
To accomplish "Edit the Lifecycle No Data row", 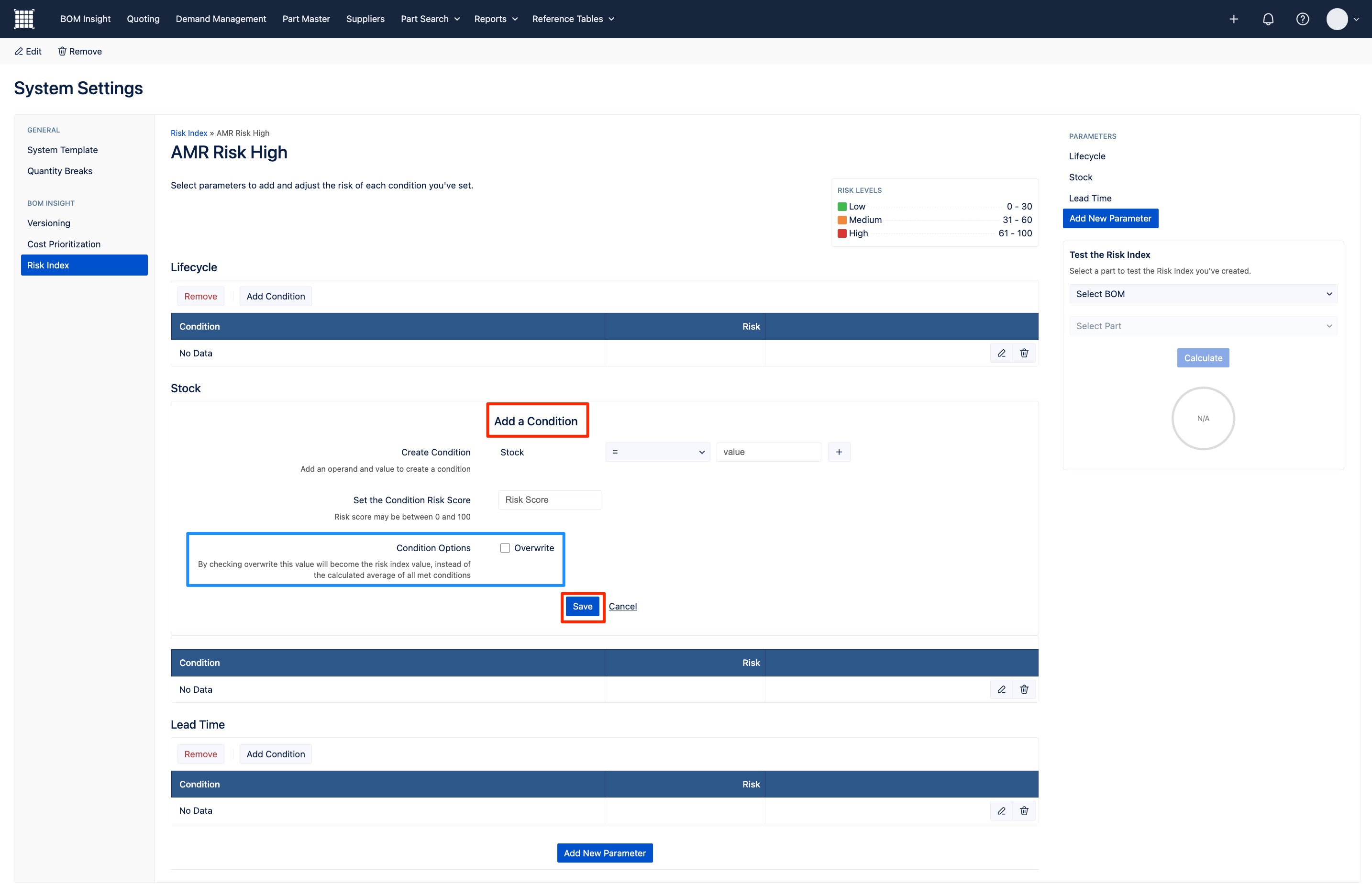I will click(x=1001, y=353).
